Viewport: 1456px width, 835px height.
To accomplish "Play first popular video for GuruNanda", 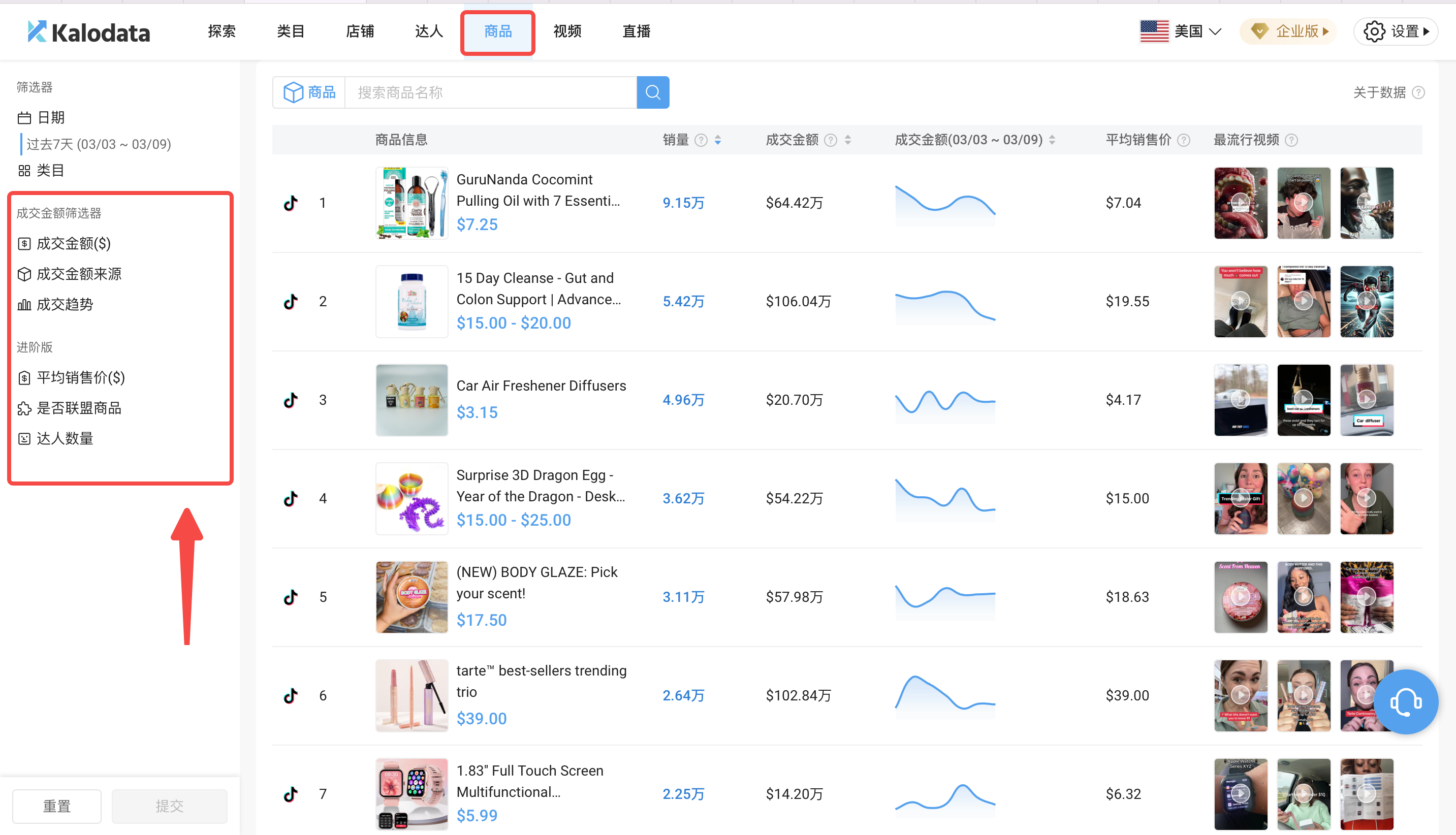I will tap(1241, 203).
